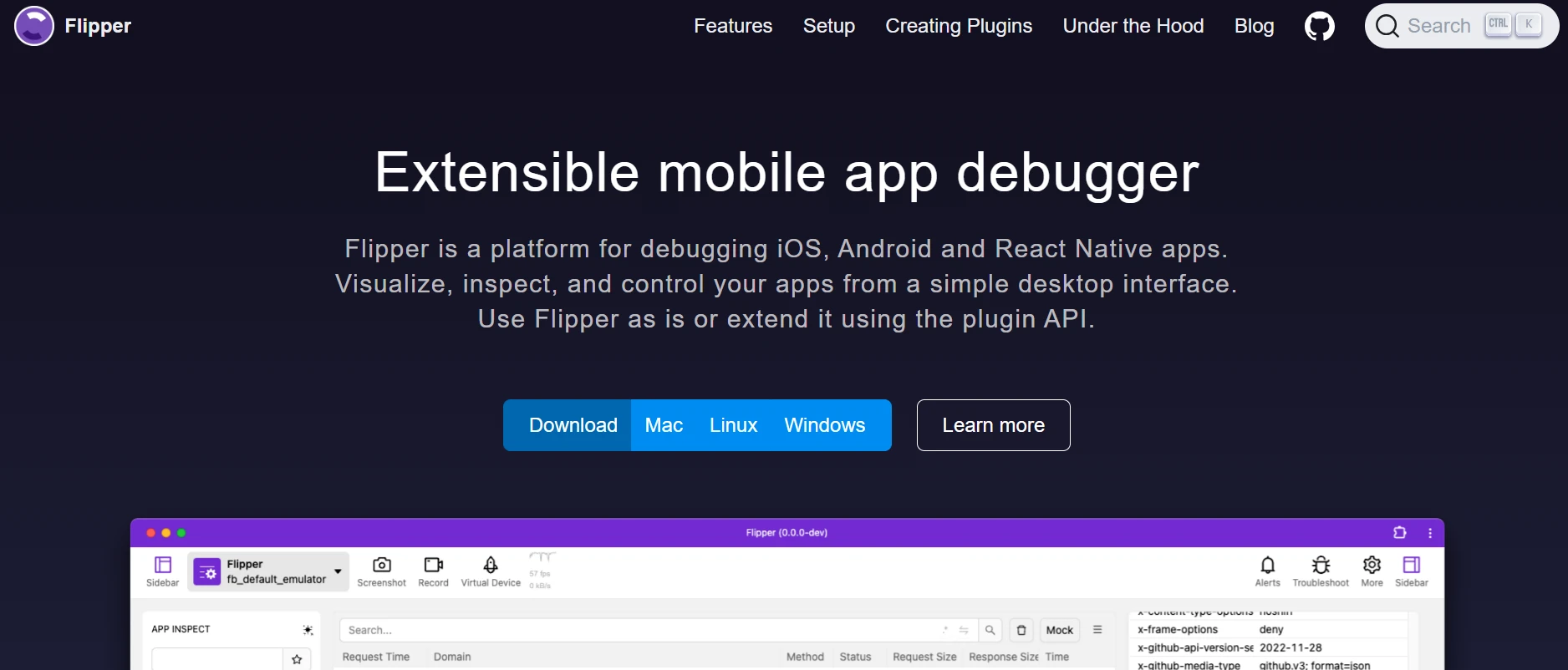Go to Creating Plugins nav item
1568x670 pixels.
click(959, 26)
